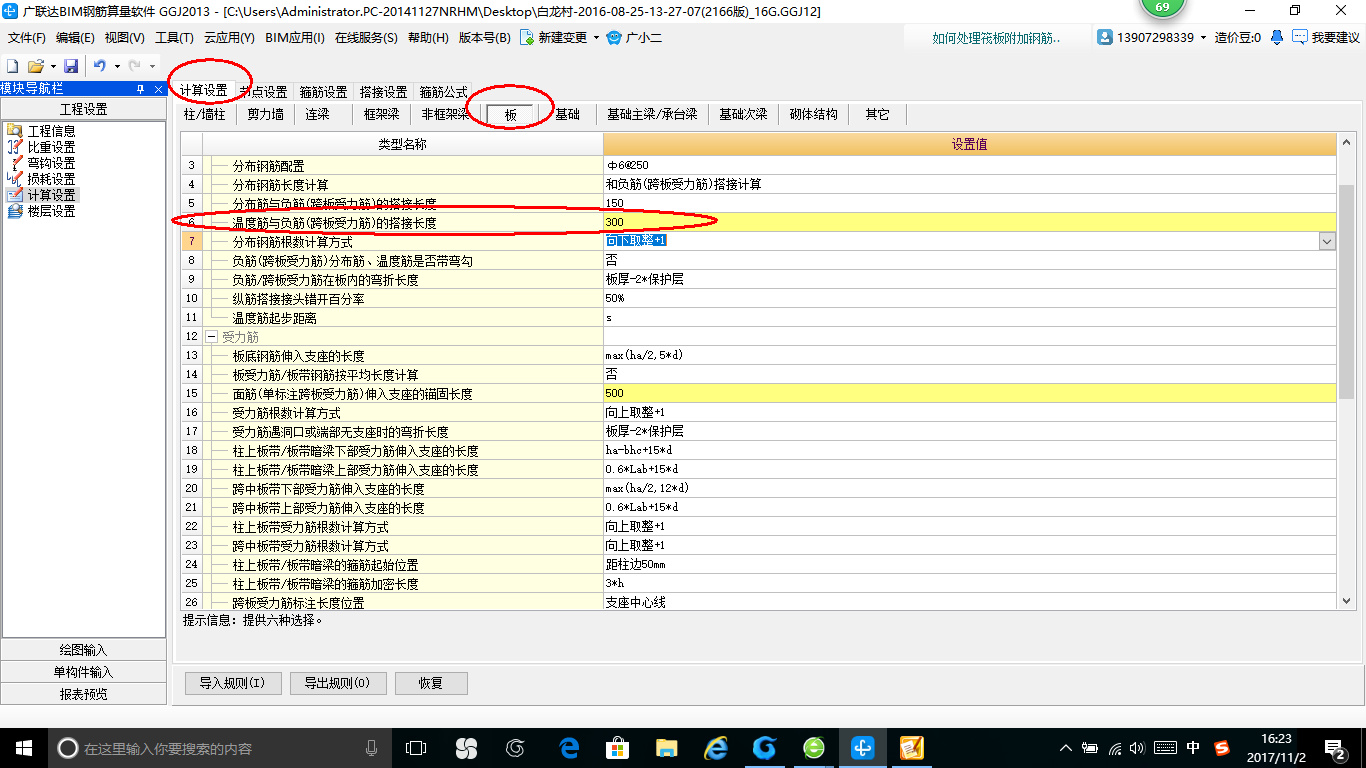Open the Task View taskbar icon

pos(416,747)
